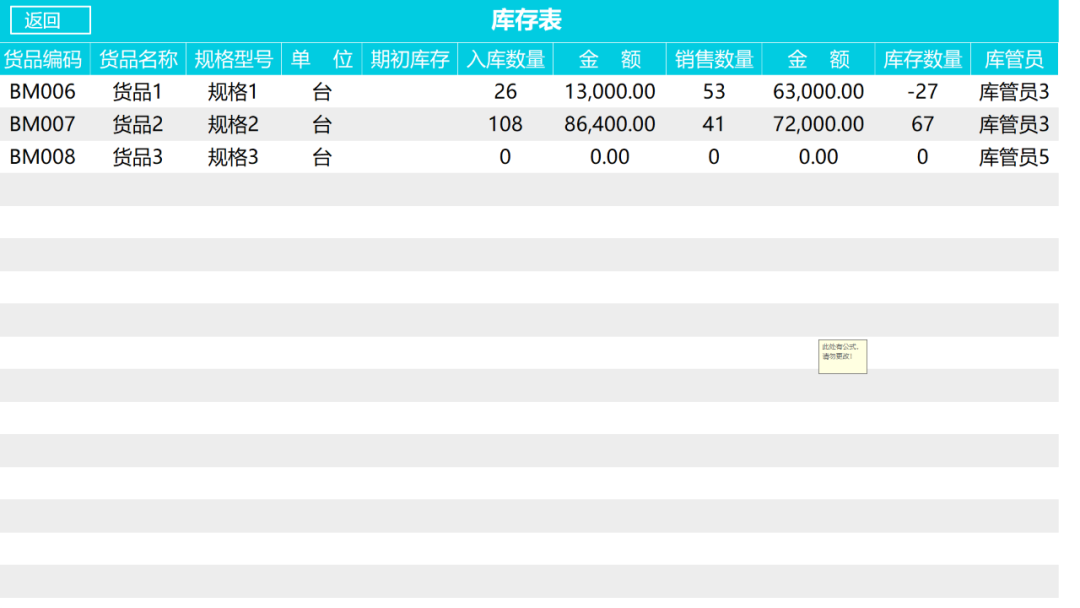1080x608 pixels.
Task: Click the yellow formula warning note
Action: (x=842, y=356)
